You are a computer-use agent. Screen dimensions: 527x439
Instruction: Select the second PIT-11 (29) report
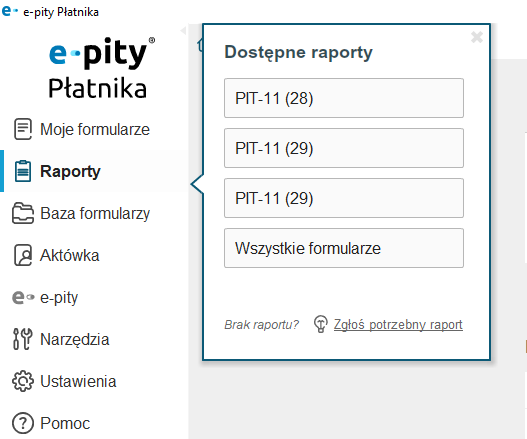click(344, 198)
